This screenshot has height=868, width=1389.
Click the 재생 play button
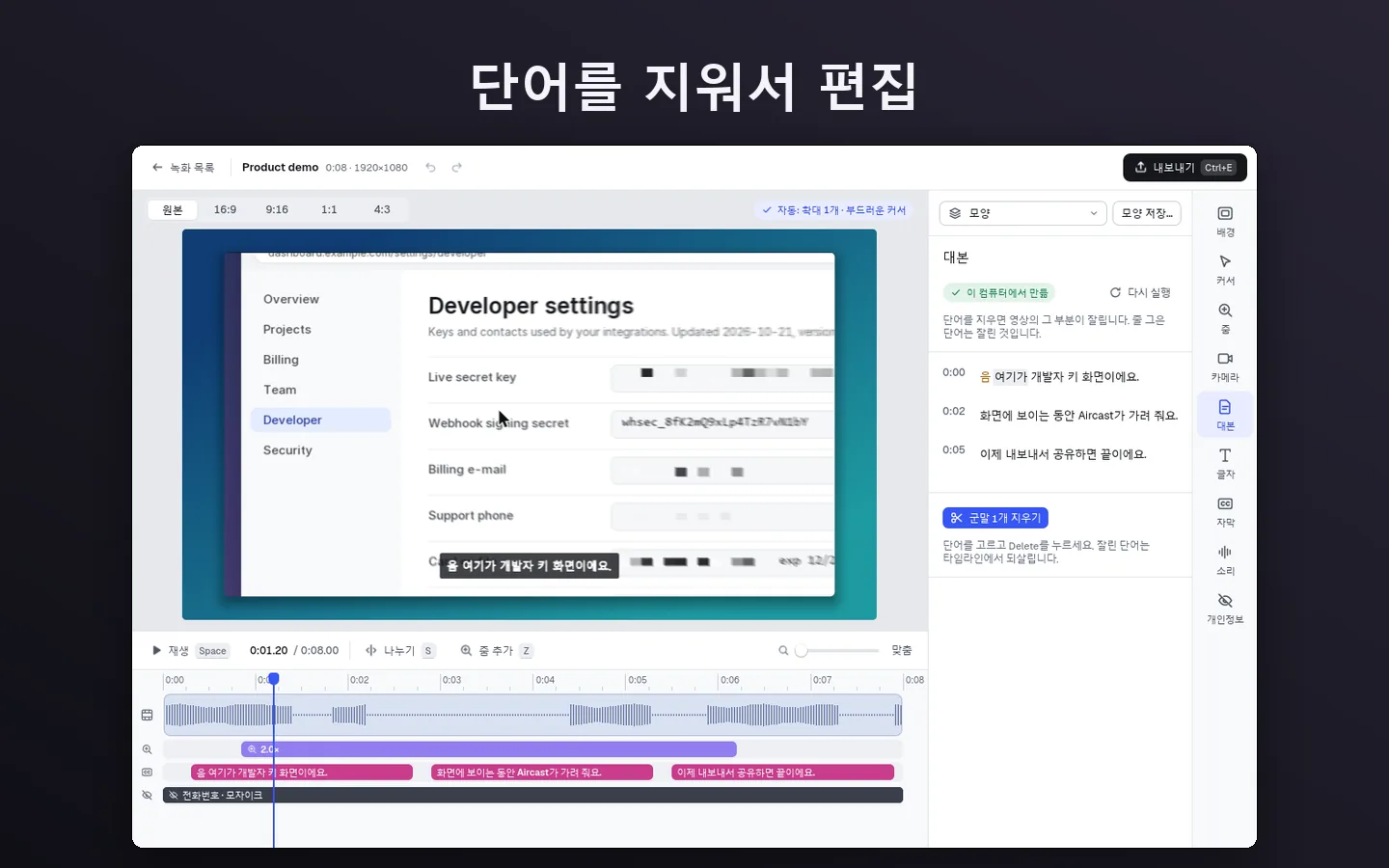point(191,651)
